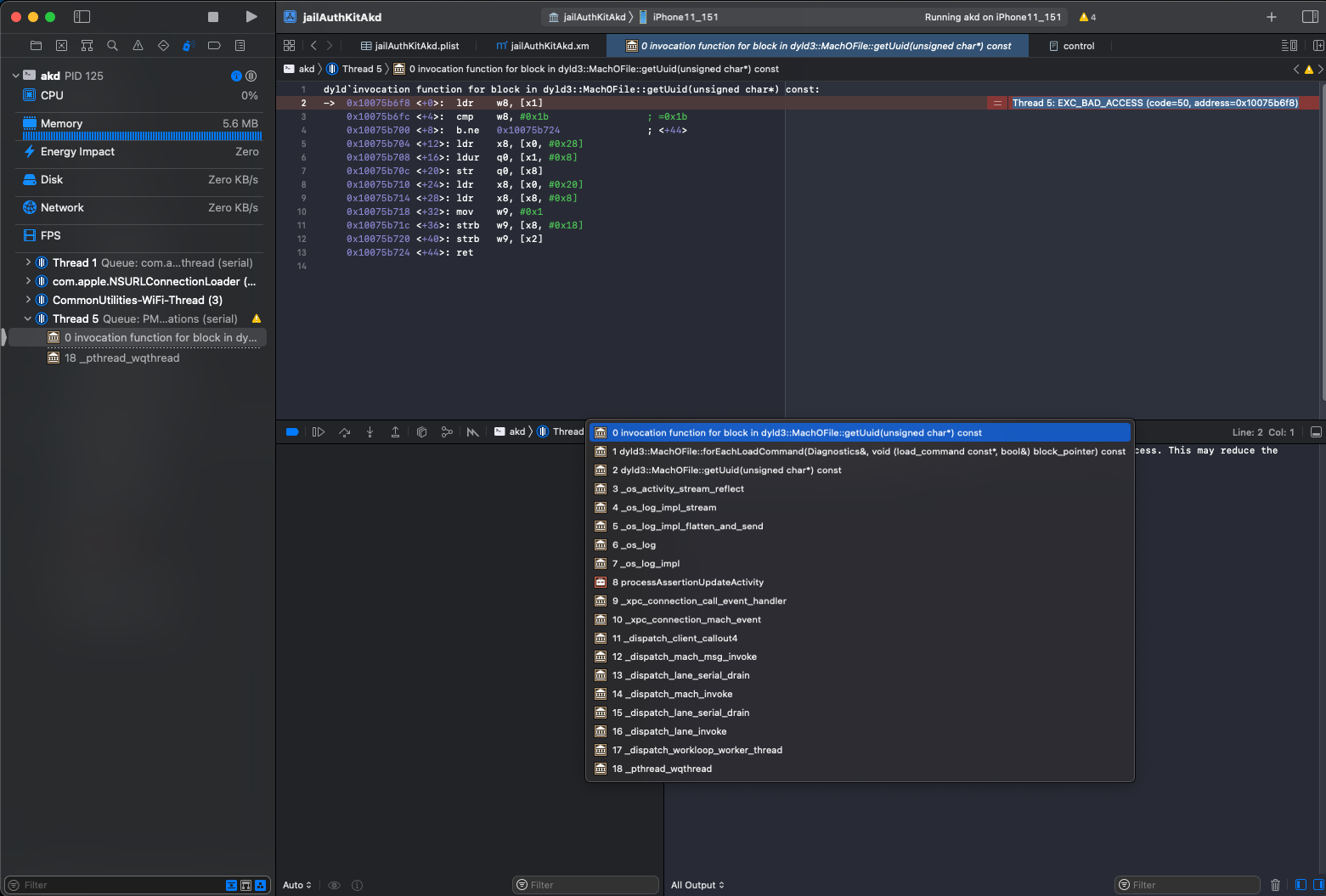Open the Debug Memory Graph
Image resolution: width=1326 pixels, height=896 pixels.
[447, 432]
